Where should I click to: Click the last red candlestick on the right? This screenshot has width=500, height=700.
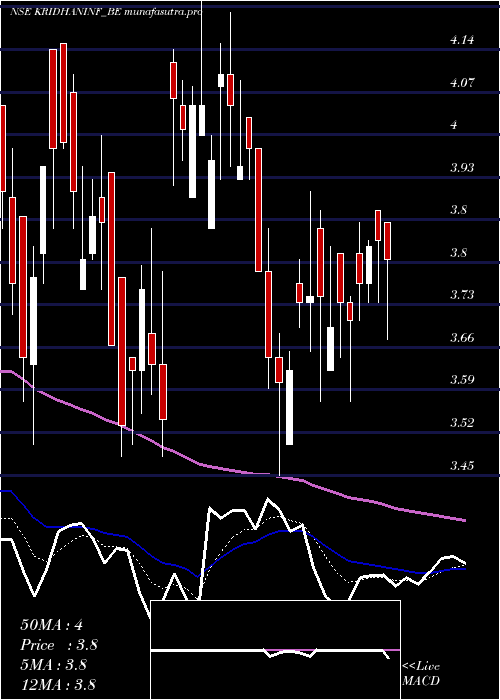[x=388, y=241]
